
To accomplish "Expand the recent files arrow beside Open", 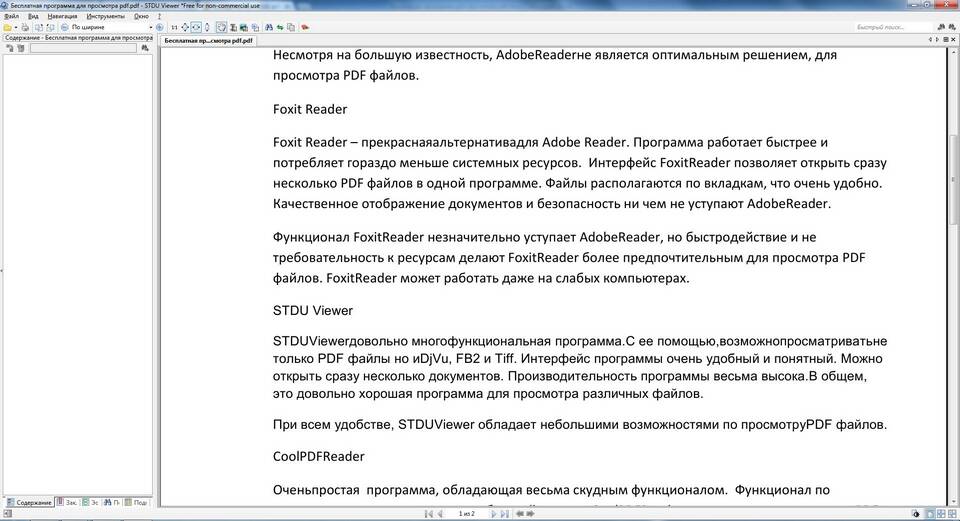I will tap(17, 28).
